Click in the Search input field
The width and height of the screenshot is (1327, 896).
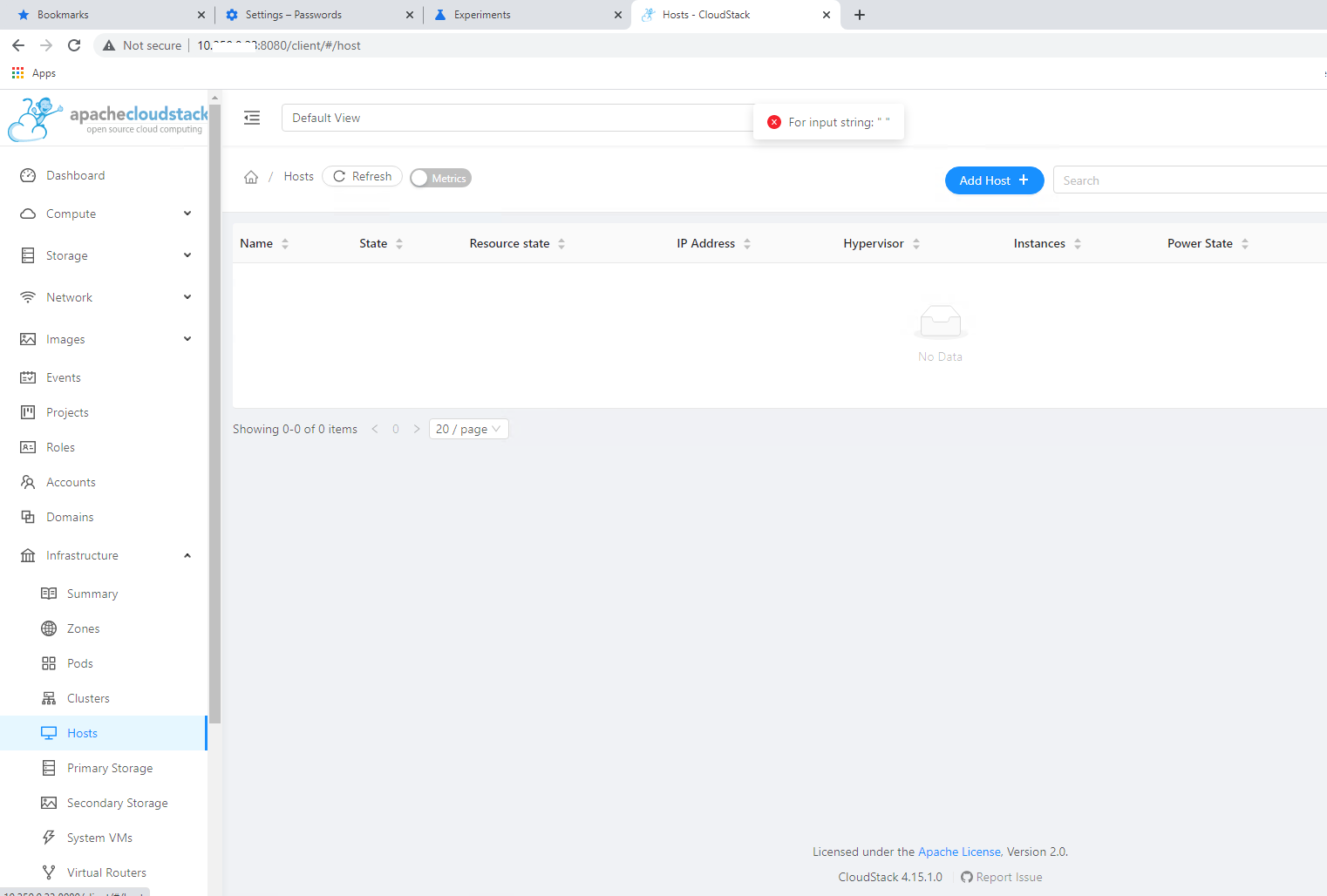(x=1190, y=180)
